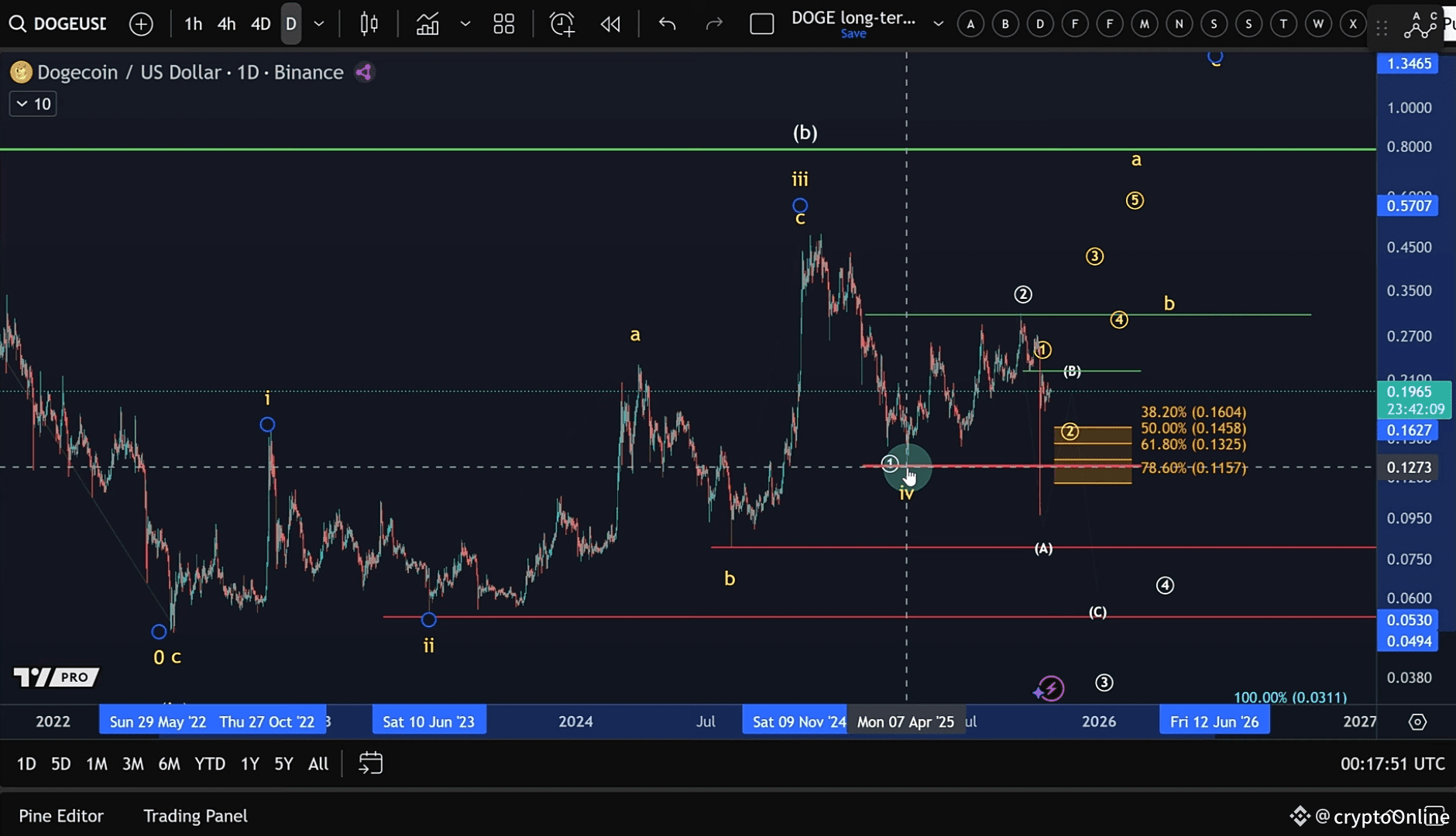Select the circled M shortcut
The image size is (1456, 836).
tap(1144, 24)
